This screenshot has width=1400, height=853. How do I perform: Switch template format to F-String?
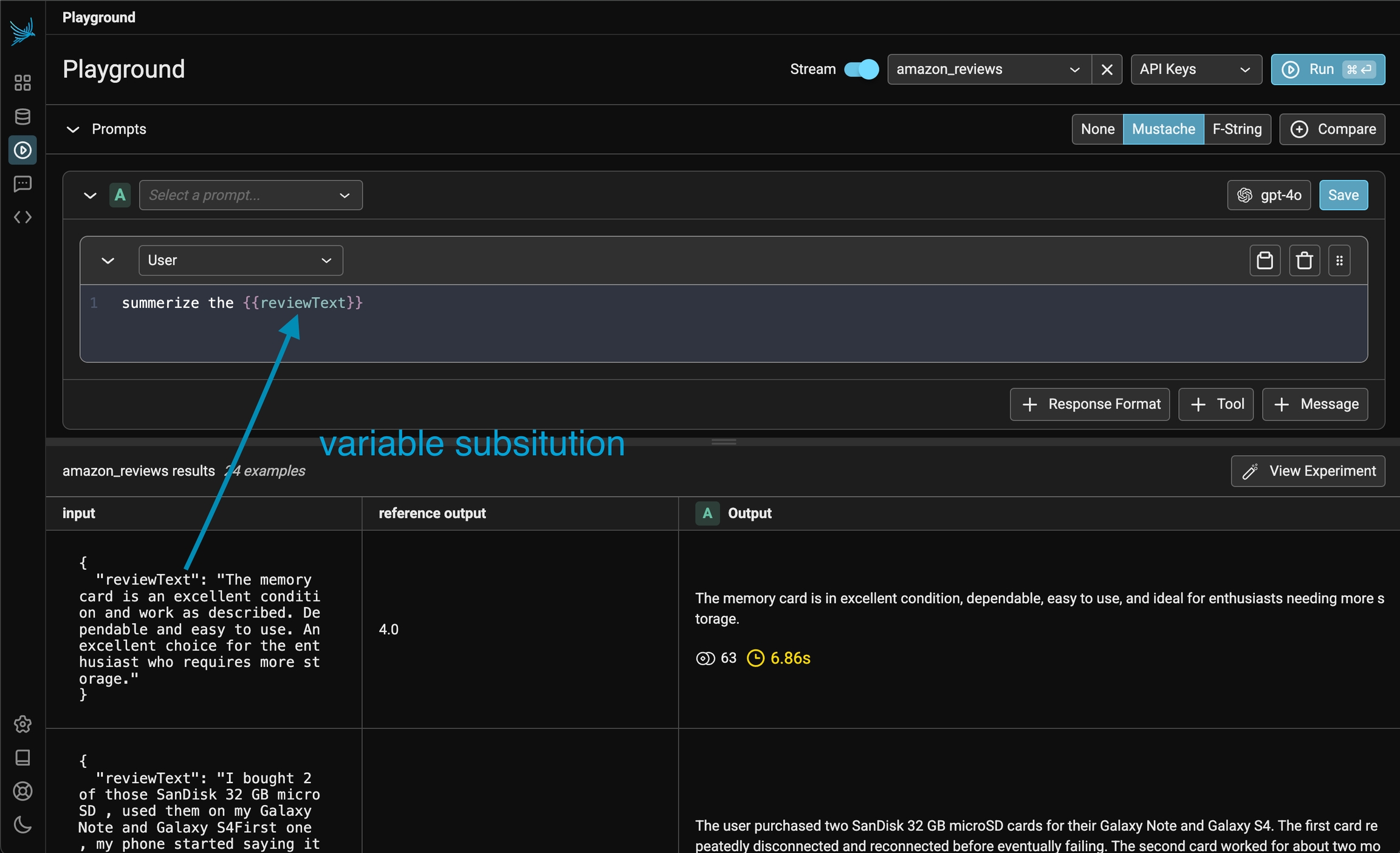point(1237,129)
